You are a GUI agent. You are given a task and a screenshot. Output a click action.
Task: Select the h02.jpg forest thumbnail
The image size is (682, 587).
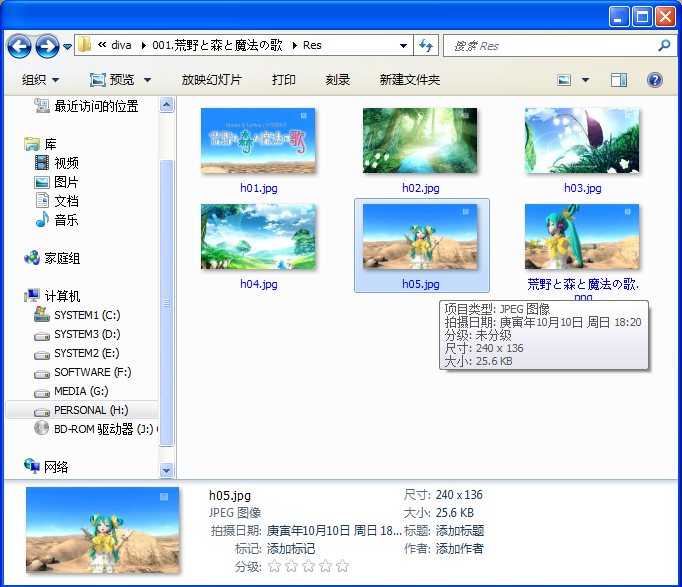coord(420,140)
